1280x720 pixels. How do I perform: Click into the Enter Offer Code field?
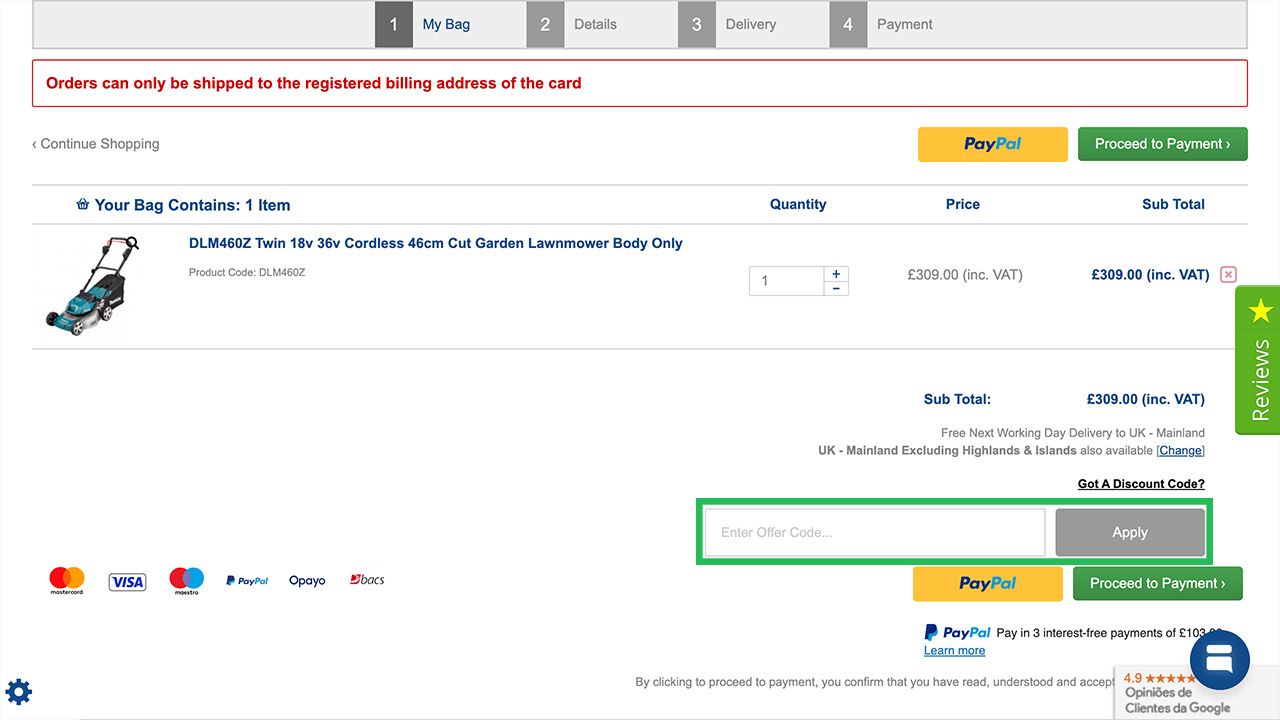tap(874, 532)
